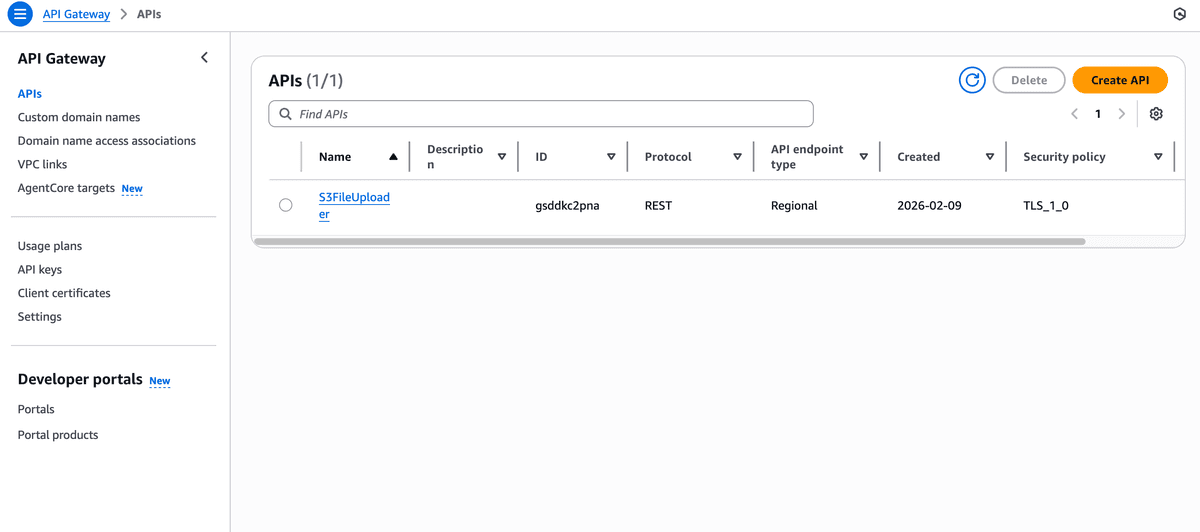The width and height of the screenshot is (1200, 532).
Task: Sort by Created column arrow
Action: pos(990,157)
